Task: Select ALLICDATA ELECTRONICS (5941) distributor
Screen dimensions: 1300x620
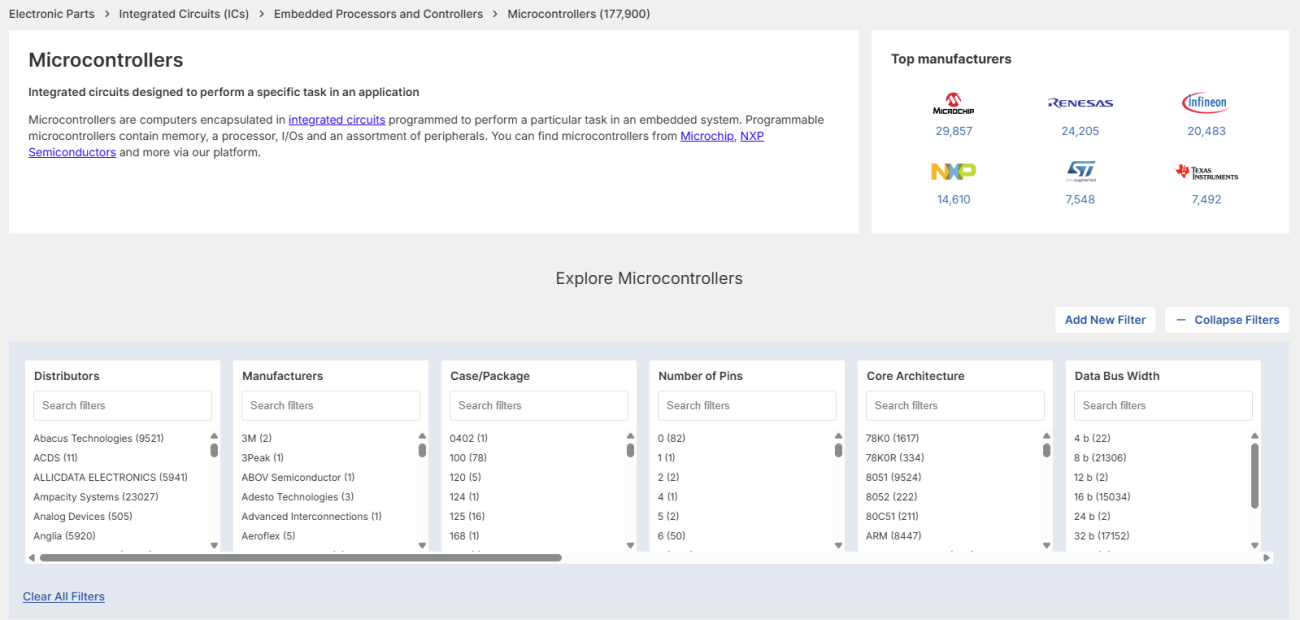Action: [x=110, y=477]
